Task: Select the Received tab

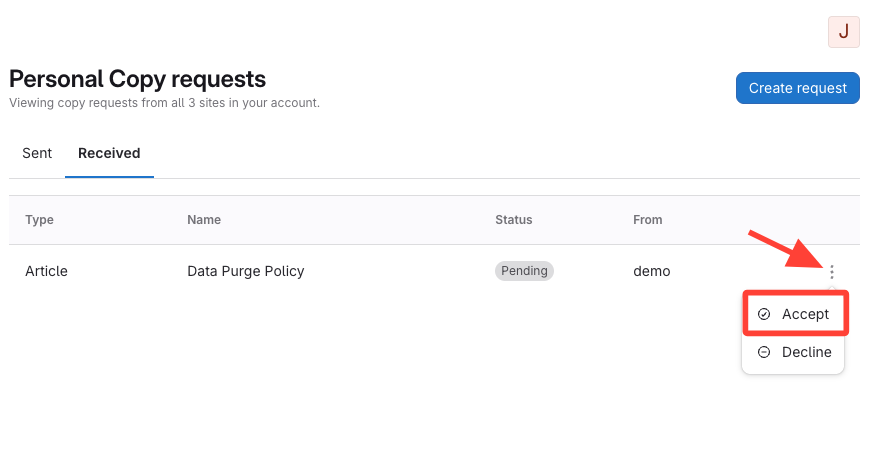Action: [109, 153]
